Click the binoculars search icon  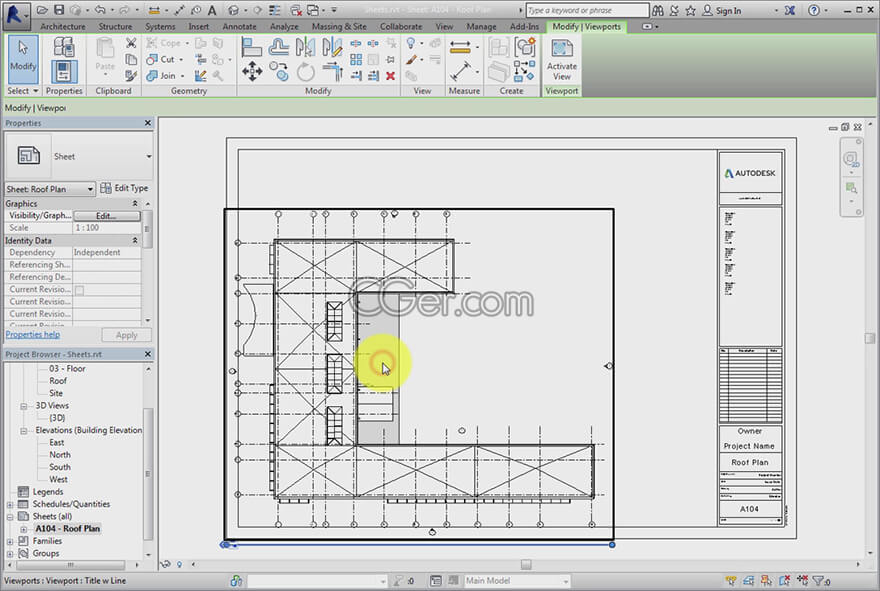point(657,10)
